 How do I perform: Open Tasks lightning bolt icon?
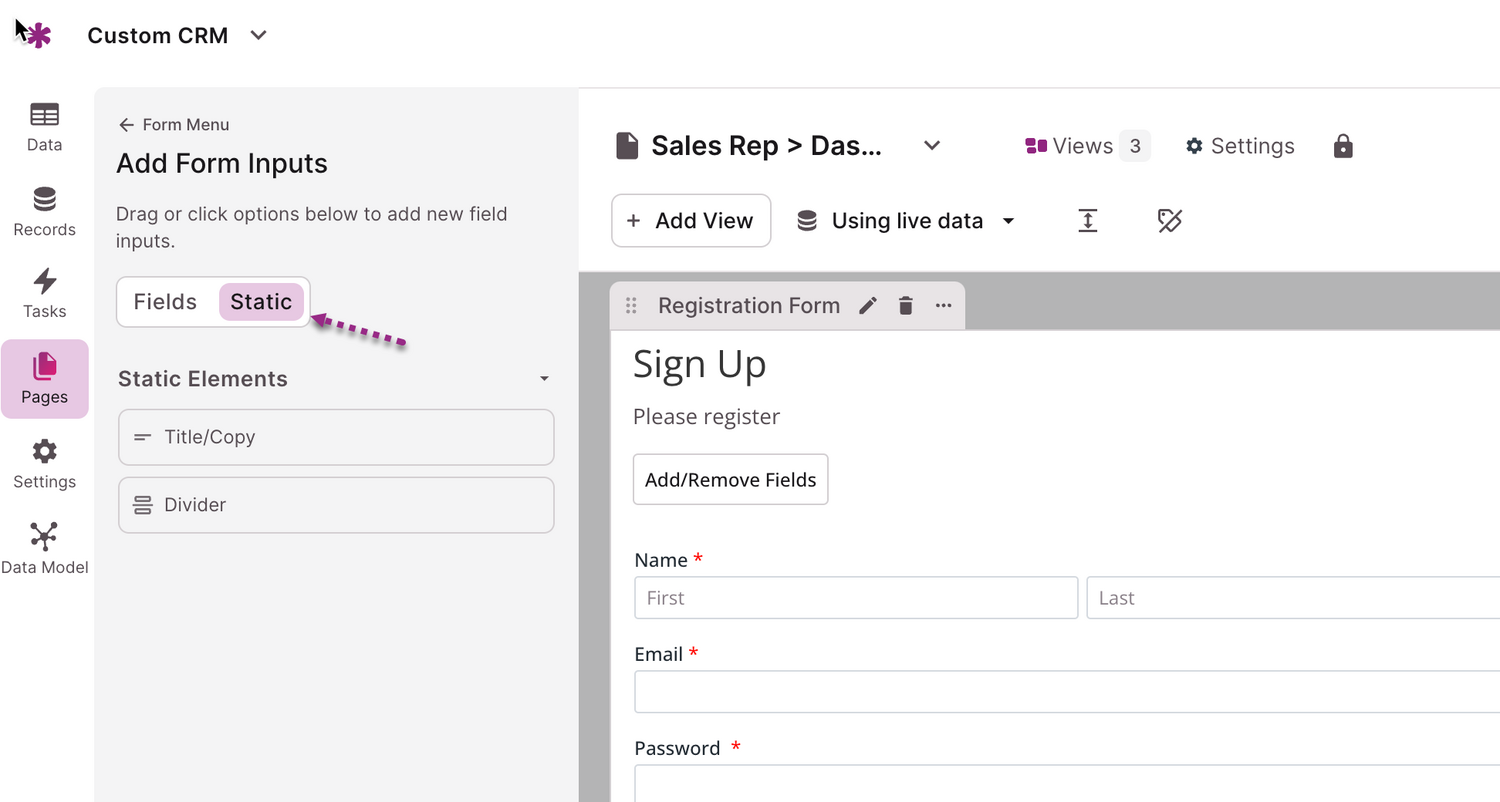click(44, 281)
